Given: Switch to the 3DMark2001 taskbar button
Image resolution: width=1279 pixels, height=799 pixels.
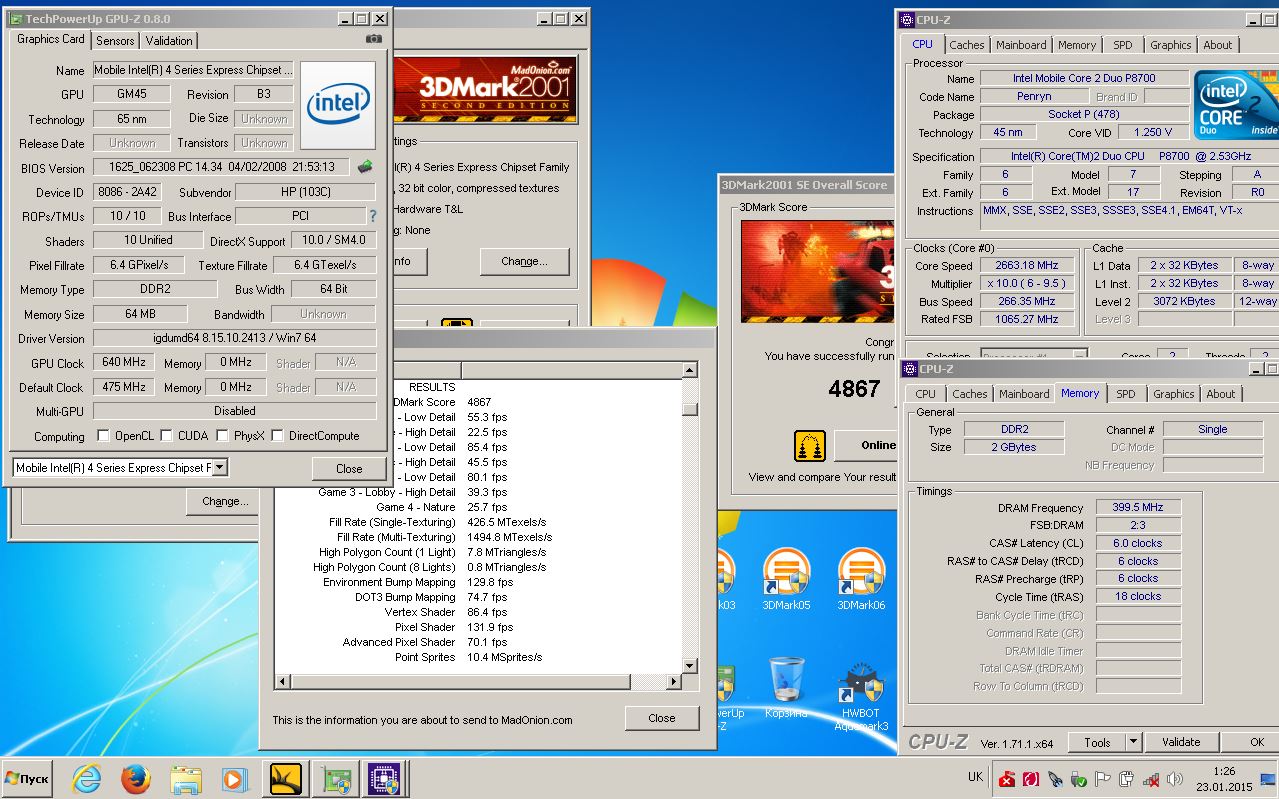Looking at the screenshot, I should tap(286, 778).
